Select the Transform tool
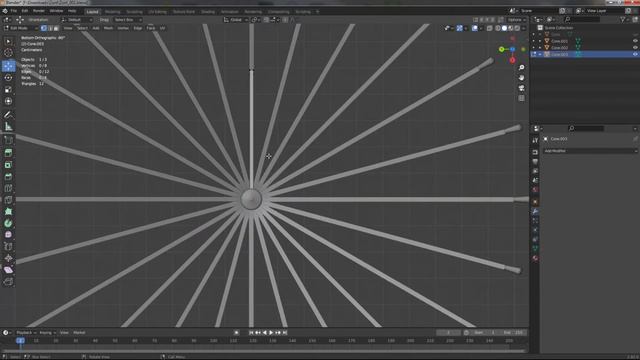 (8, 101)
